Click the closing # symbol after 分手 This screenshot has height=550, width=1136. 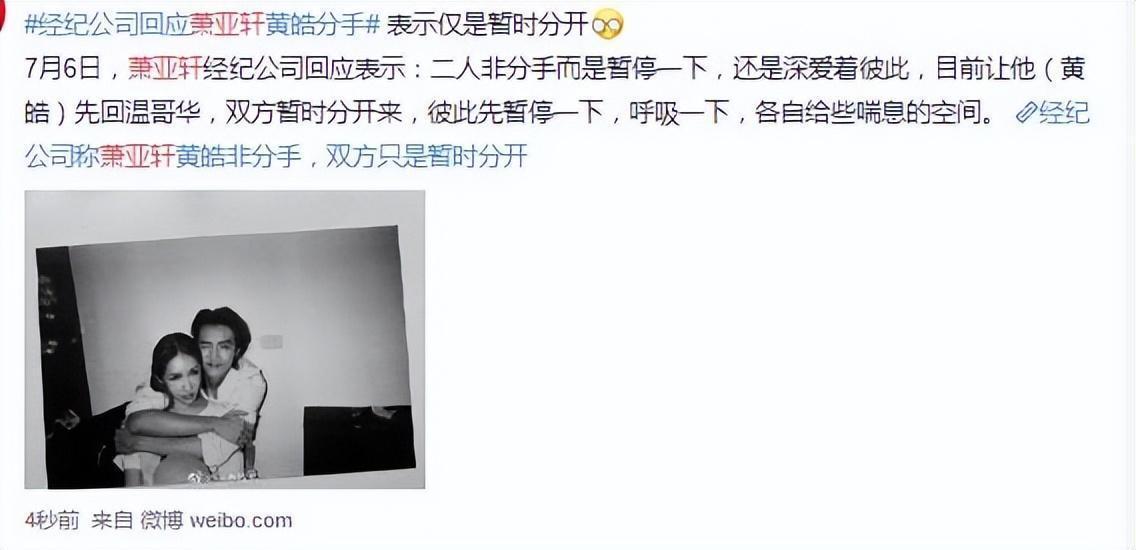(x=372, y=26)
